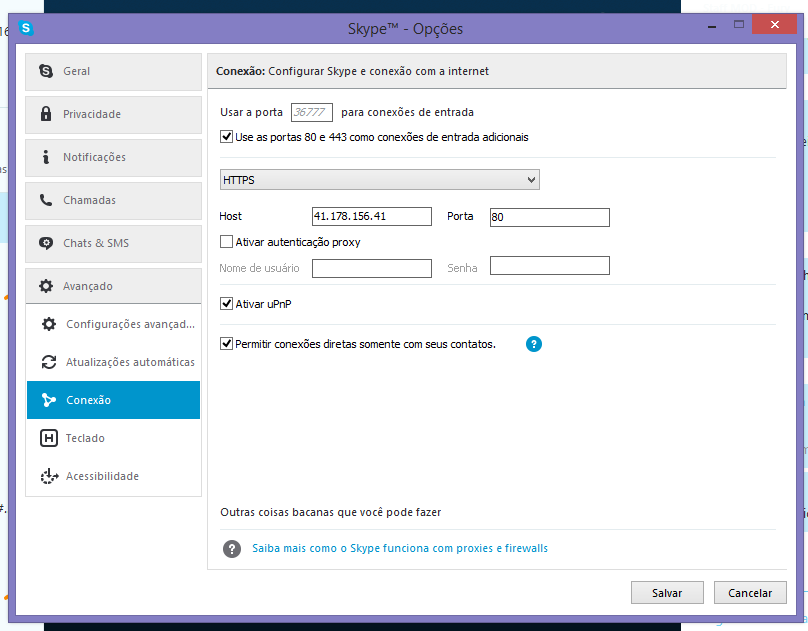Click the Senha password field

coord(550,266)
